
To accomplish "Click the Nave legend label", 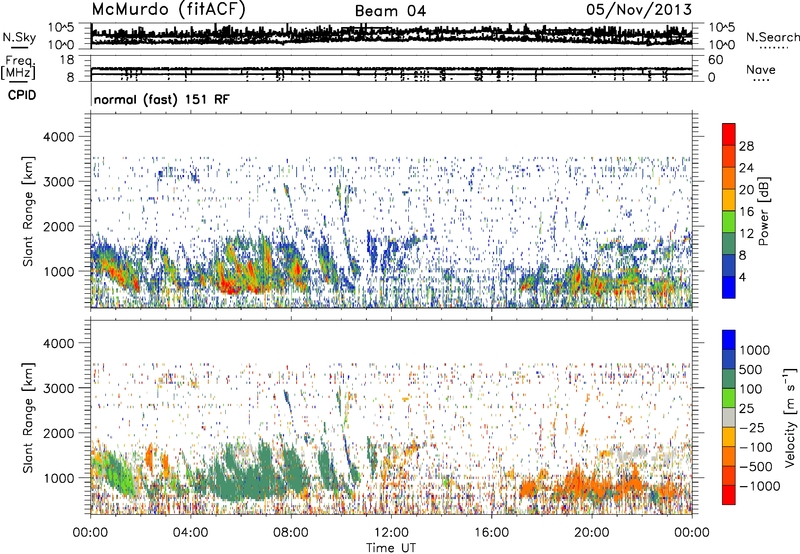I will [x=761, y=69].
